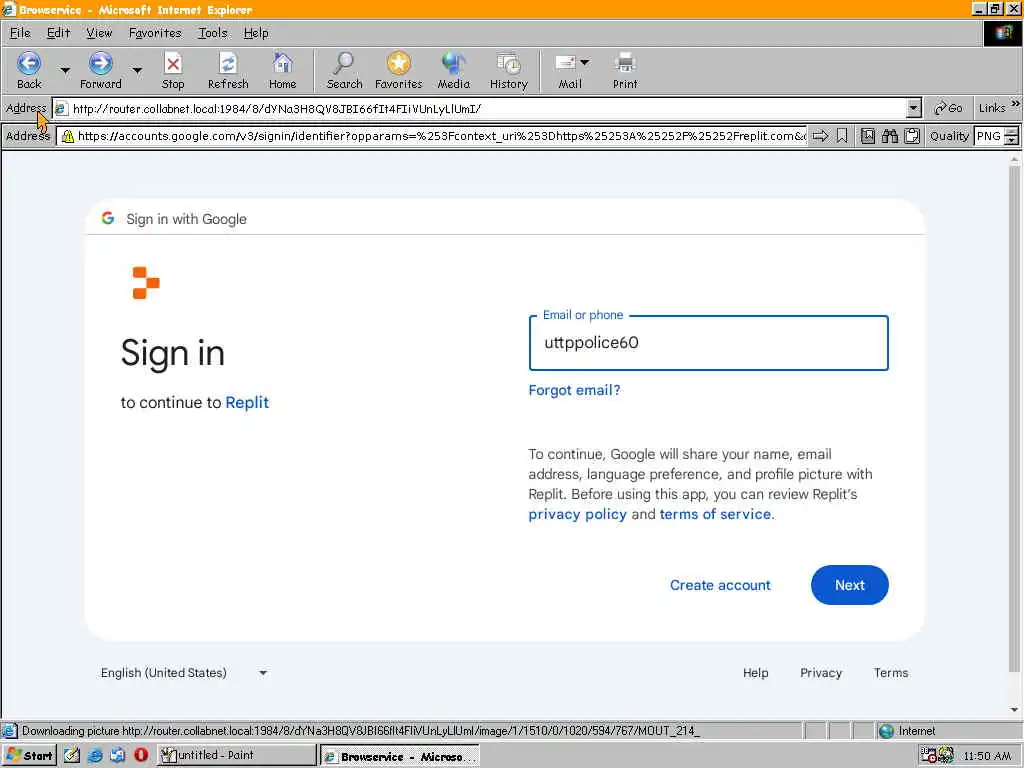
Task: Click the system tray network icon
Action: pos(945,756)
